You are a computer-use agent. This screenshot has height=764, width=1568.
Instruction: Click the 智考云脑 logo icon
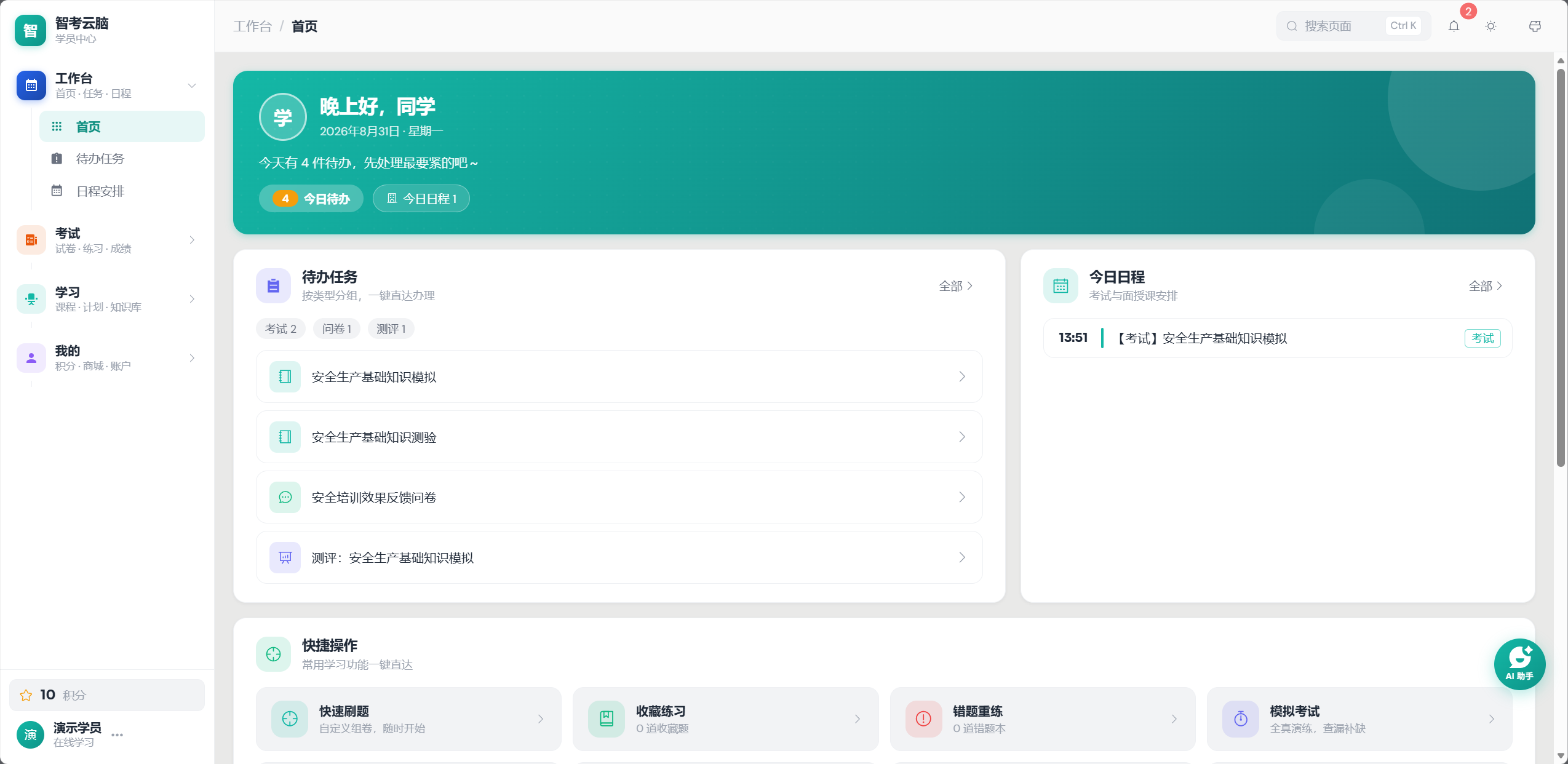(30, 31)
